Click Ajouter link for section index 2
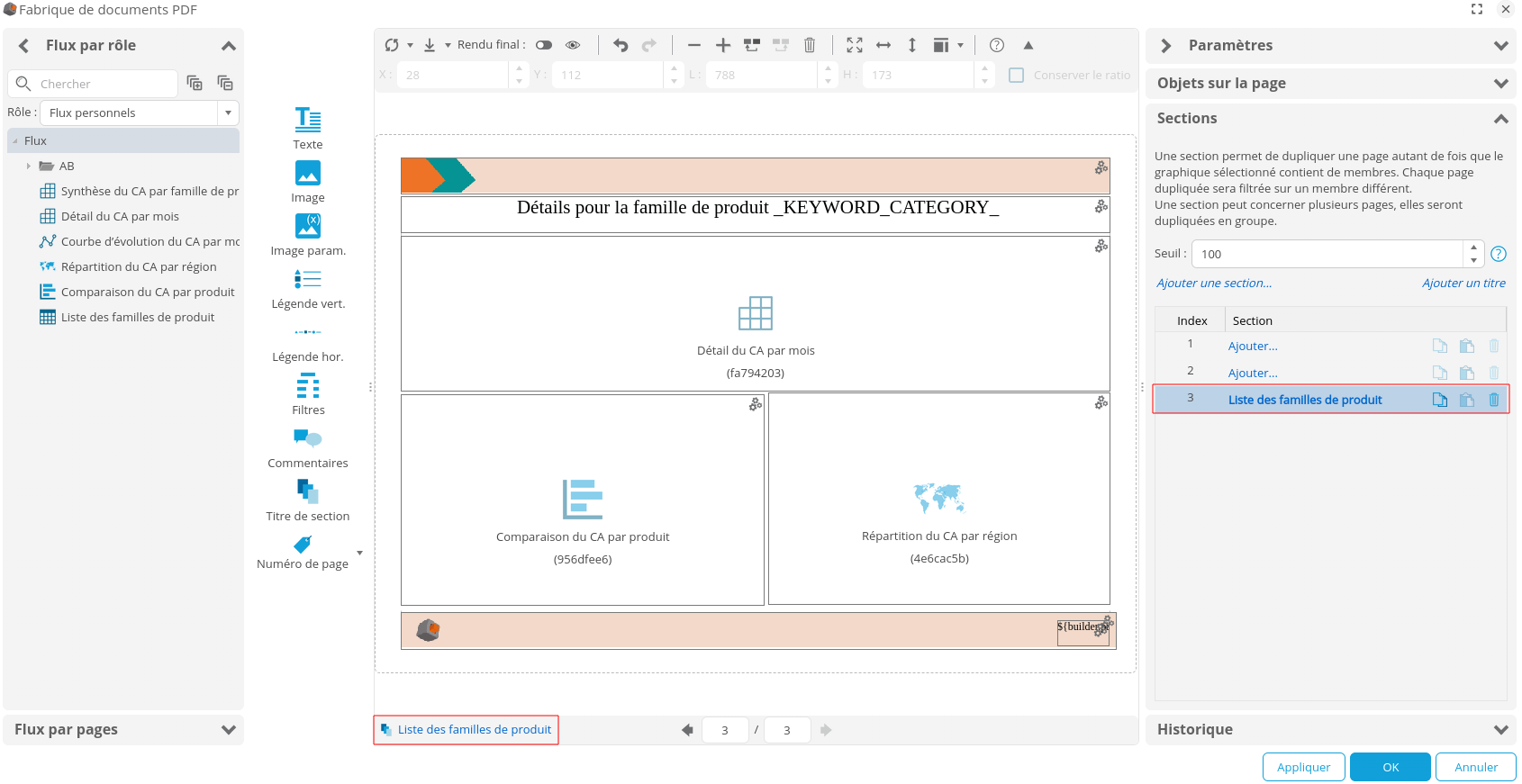Image resolution: width=1522 pixels, height=784 pixels. 1253,373
